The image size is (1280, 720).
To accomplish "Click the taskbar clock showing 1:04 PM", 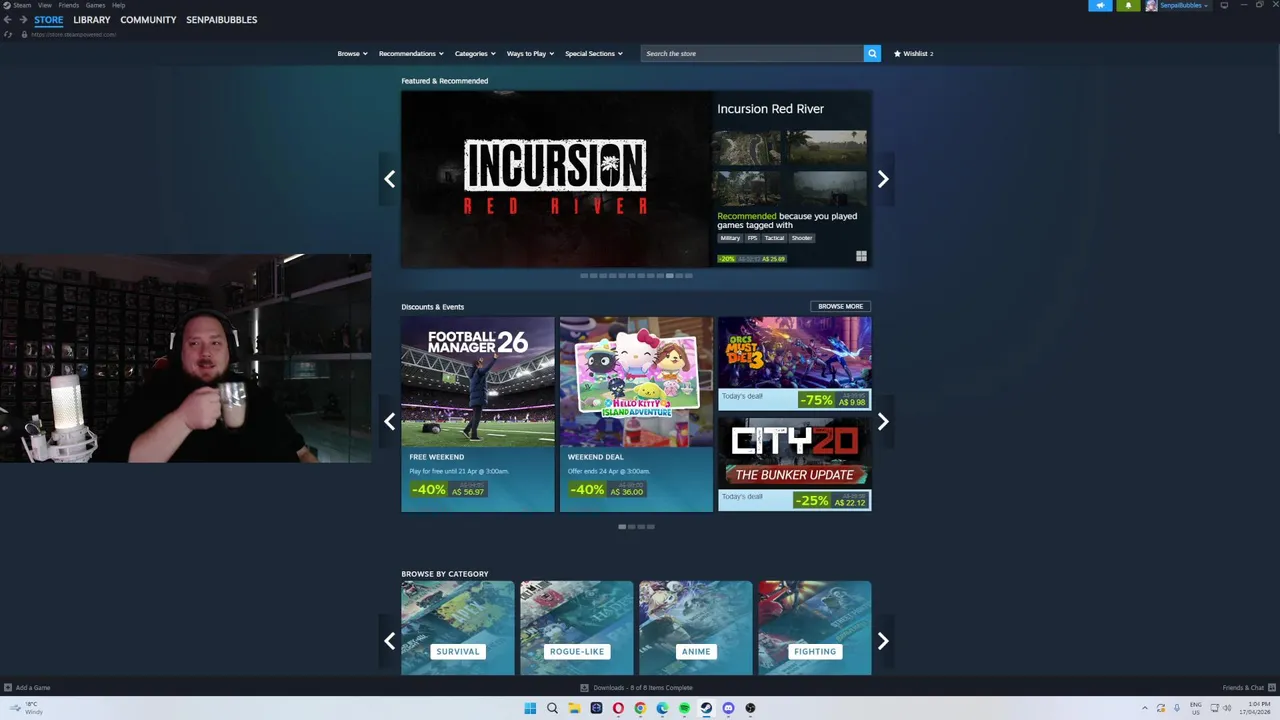I will click(1257, 708).
